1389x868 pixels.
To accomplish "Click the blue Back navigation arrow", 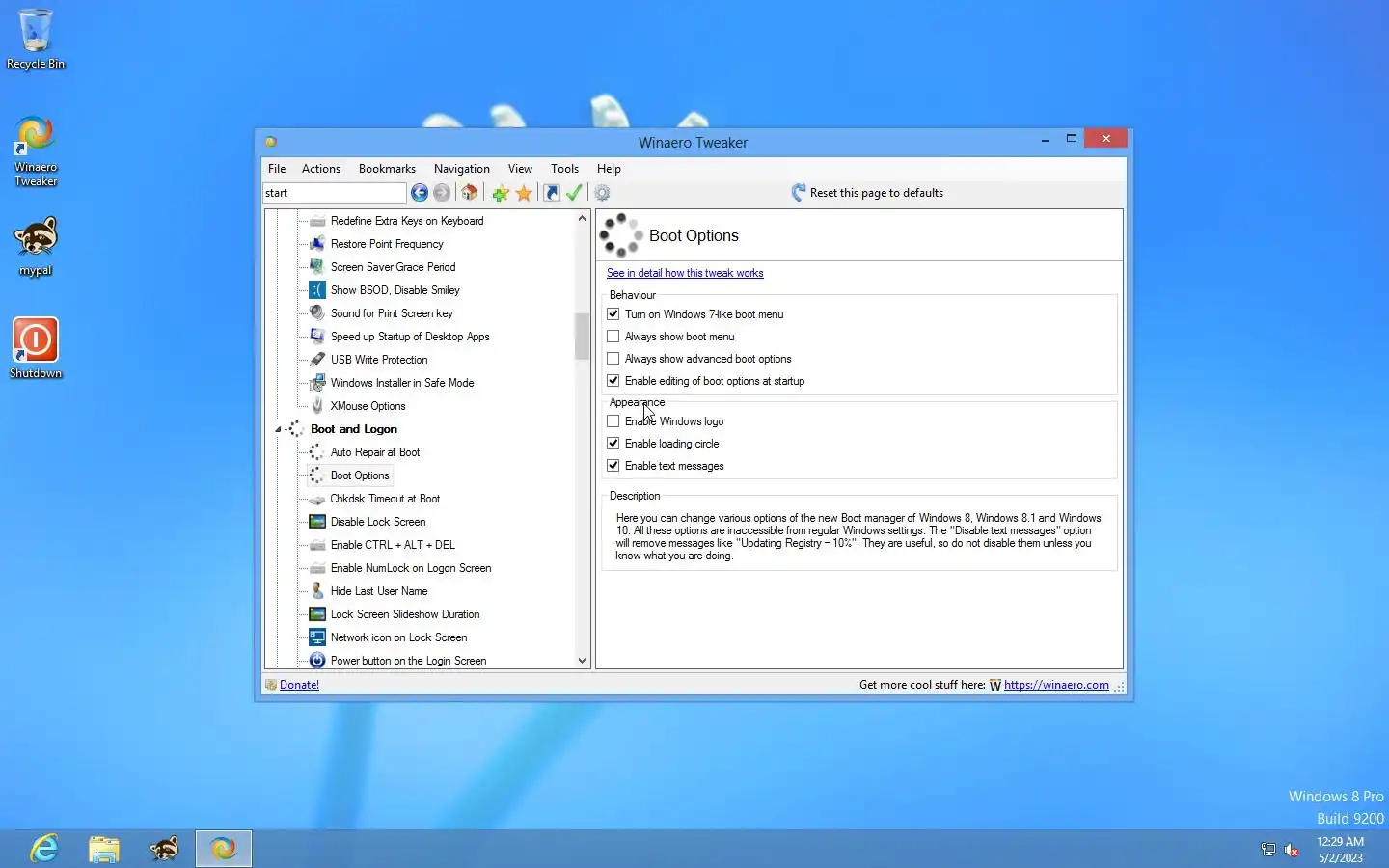I will [x=420, y=193].
